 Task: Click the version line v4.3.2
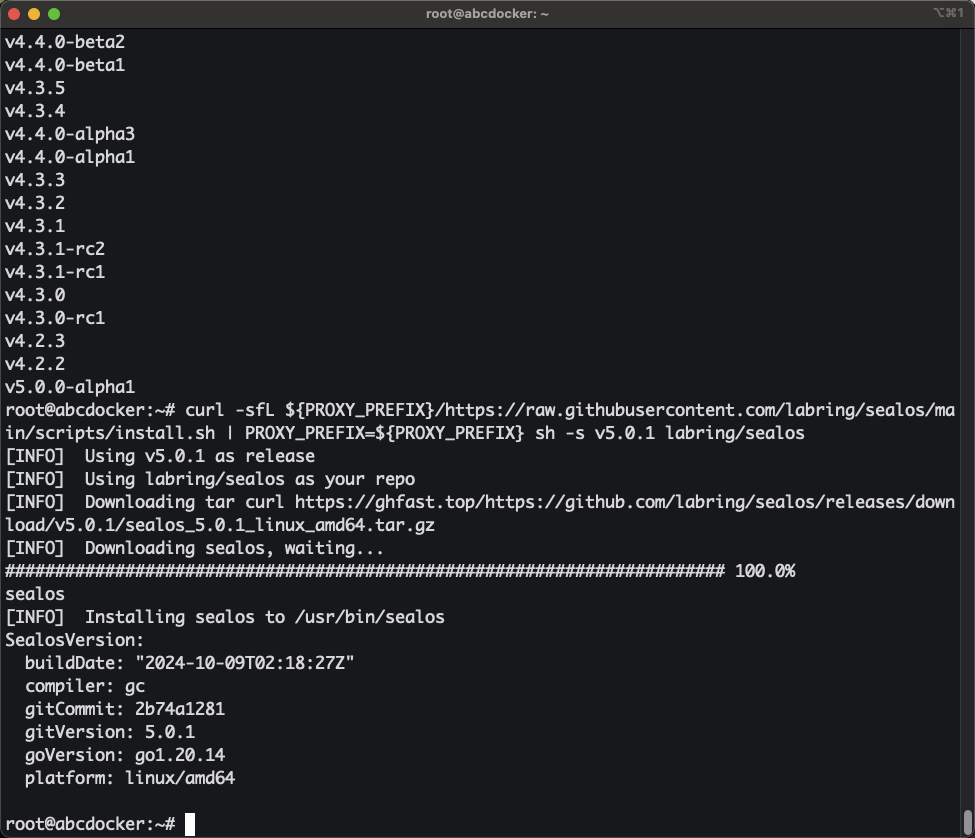[35, 203]
